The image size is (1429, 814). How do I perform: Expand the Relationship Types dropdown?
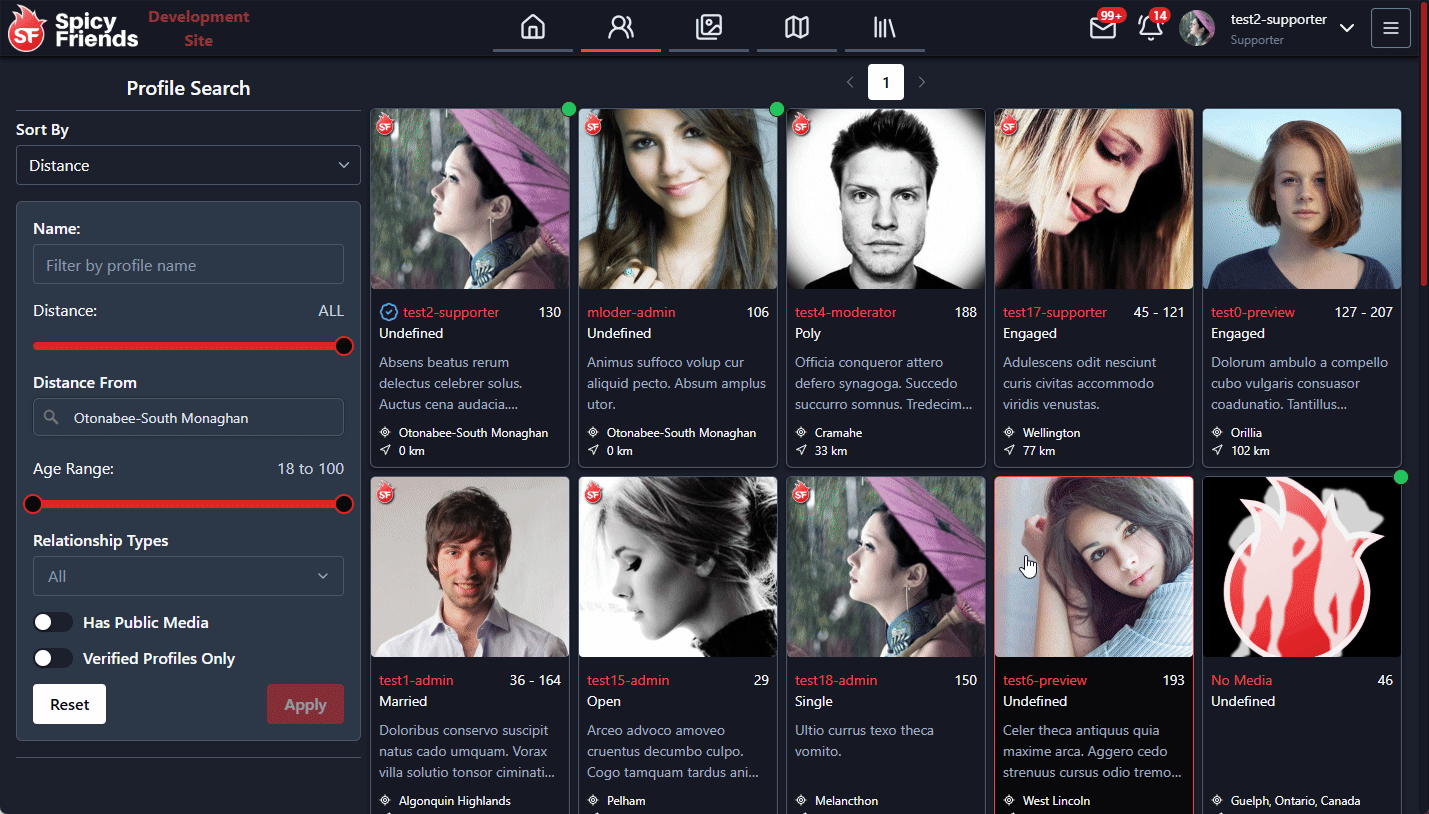(188, 576)
